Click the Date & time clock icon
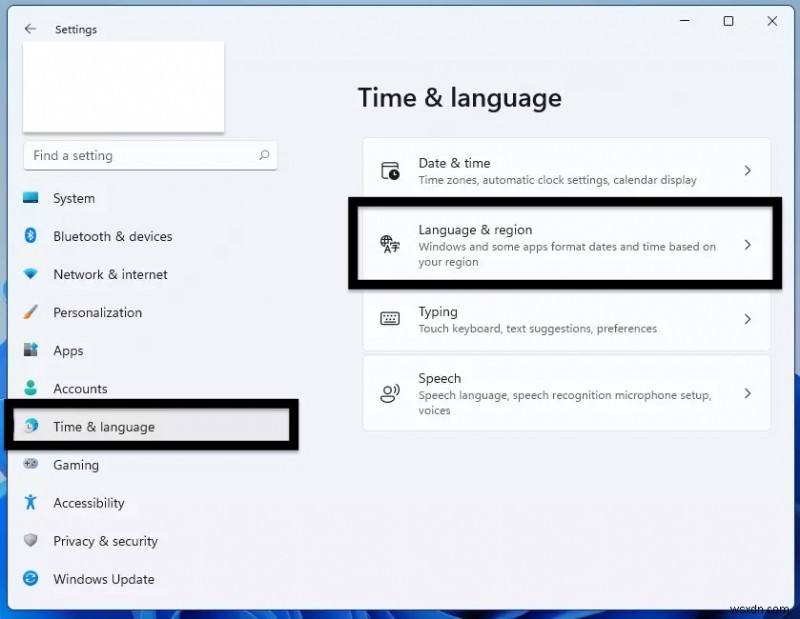800x619 pixels. tap(391, 172)
